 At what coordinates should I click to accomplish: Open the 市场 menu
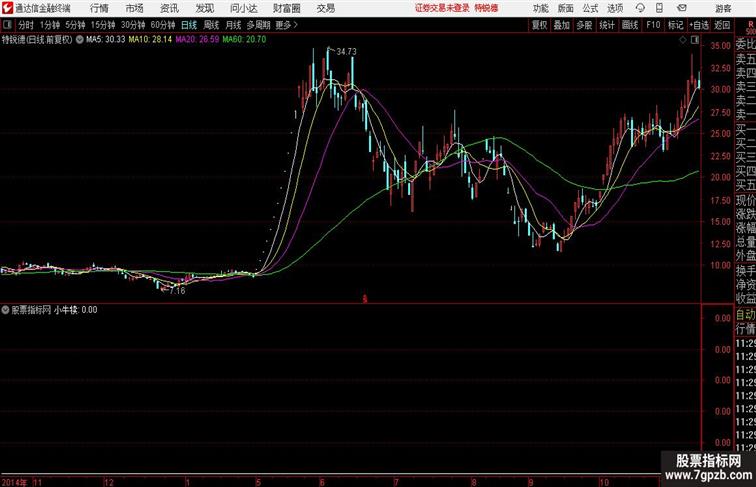tap(134, 8)
